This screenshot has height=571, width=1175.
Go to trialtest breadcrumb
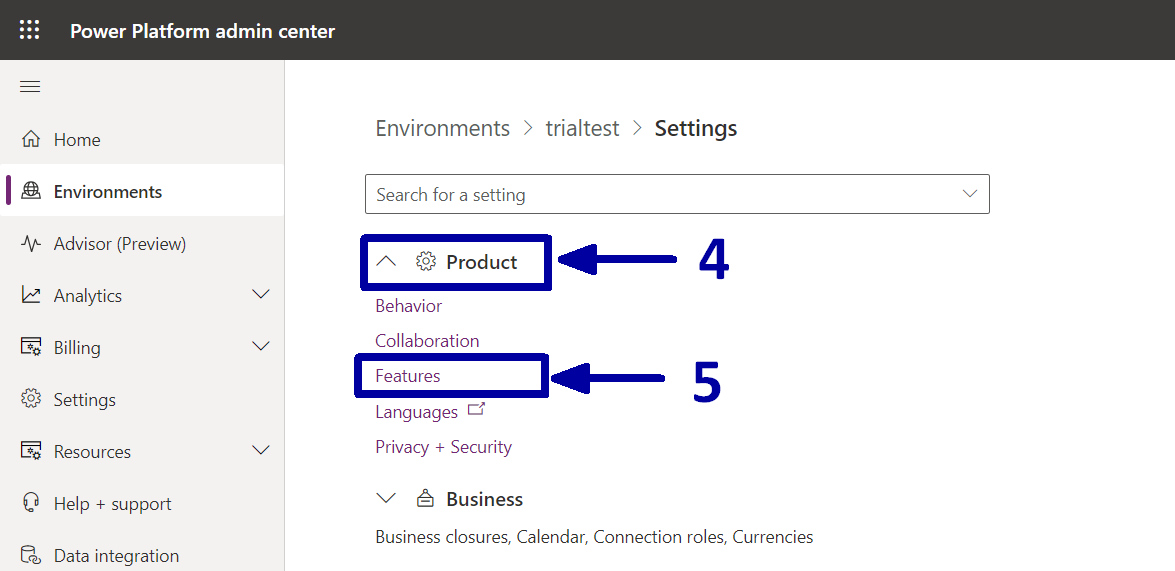tap(582, 128)
